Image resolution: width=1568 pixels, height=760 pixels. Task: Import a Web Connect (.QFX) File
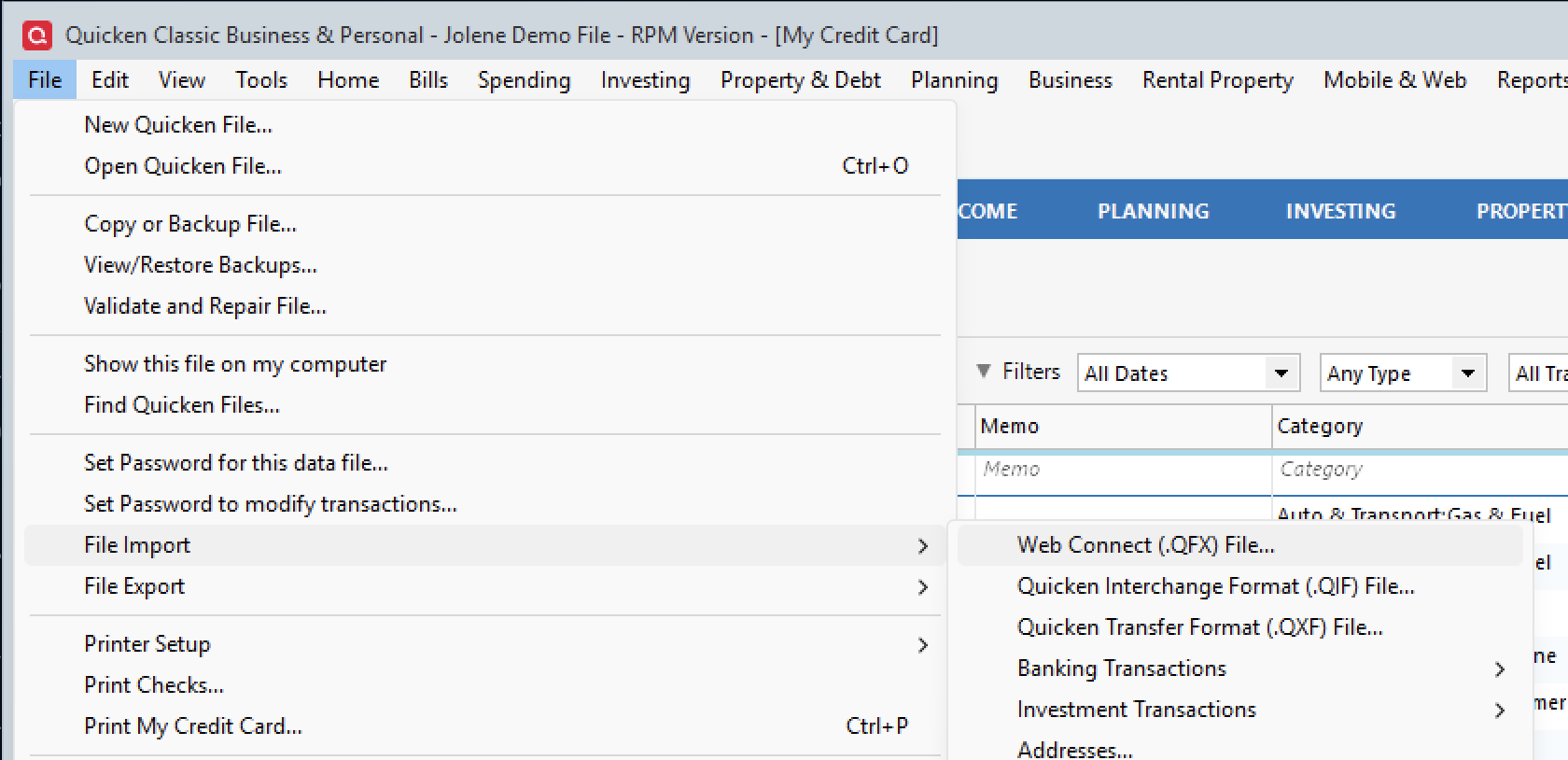coord(1240,545)
